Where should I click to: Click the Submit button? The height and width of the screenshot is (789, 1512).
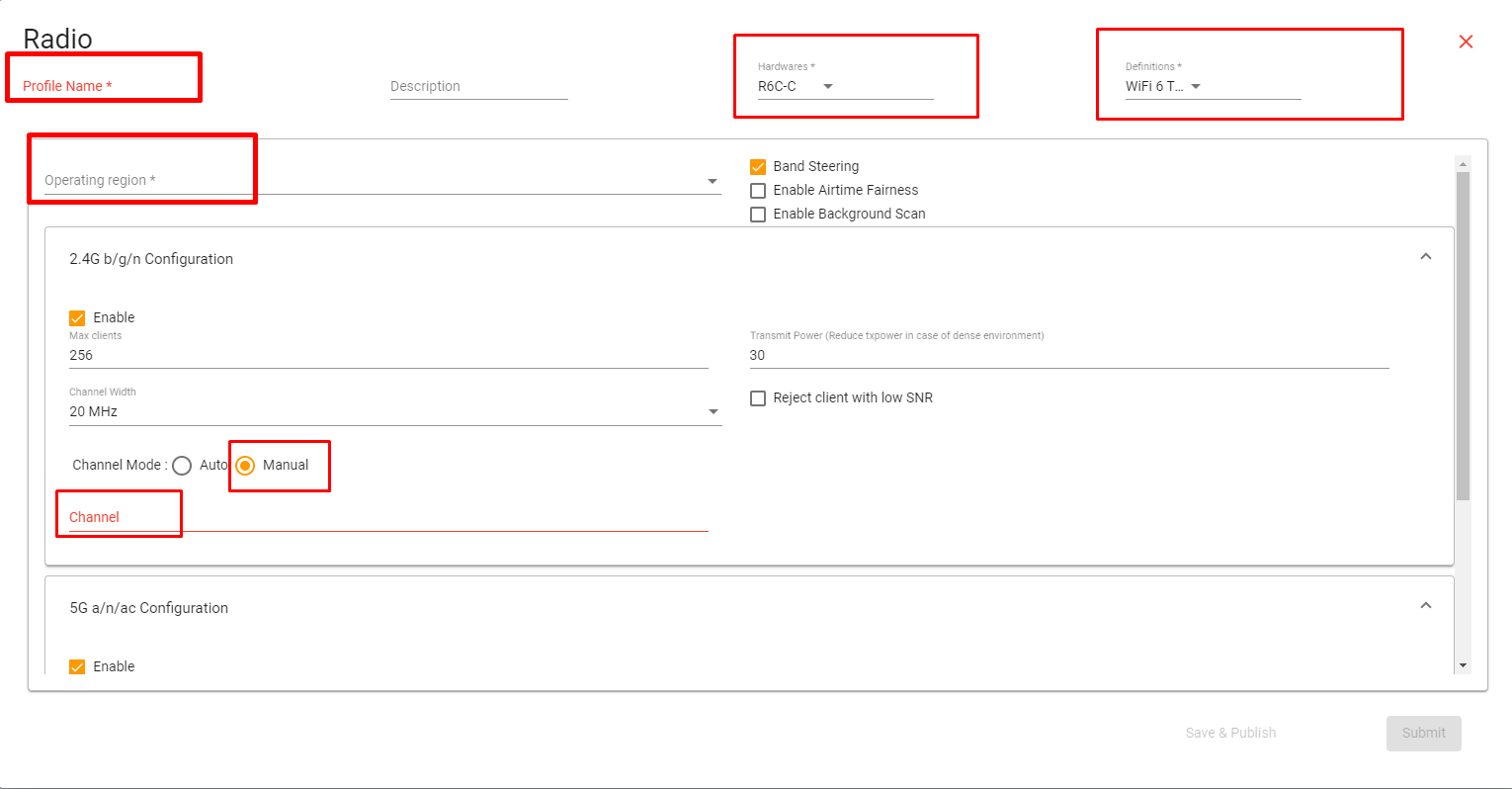(1423, 733)
